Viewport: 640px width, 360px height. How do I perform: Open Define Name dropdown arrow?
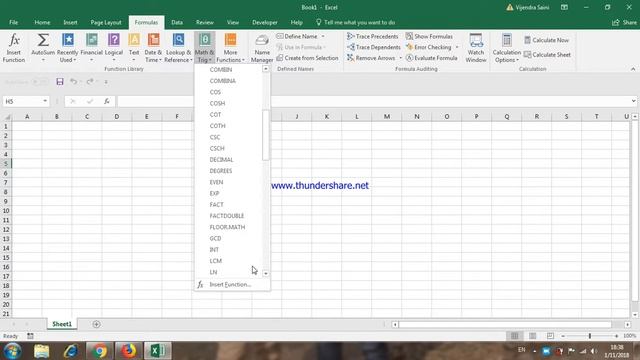[x=323, y=36]
